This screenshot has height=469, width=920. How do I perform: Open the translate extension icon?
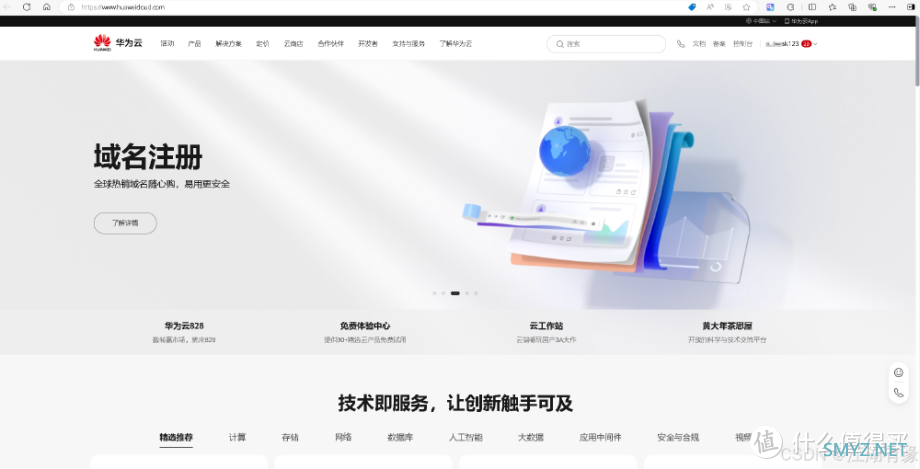pos(770,7)
